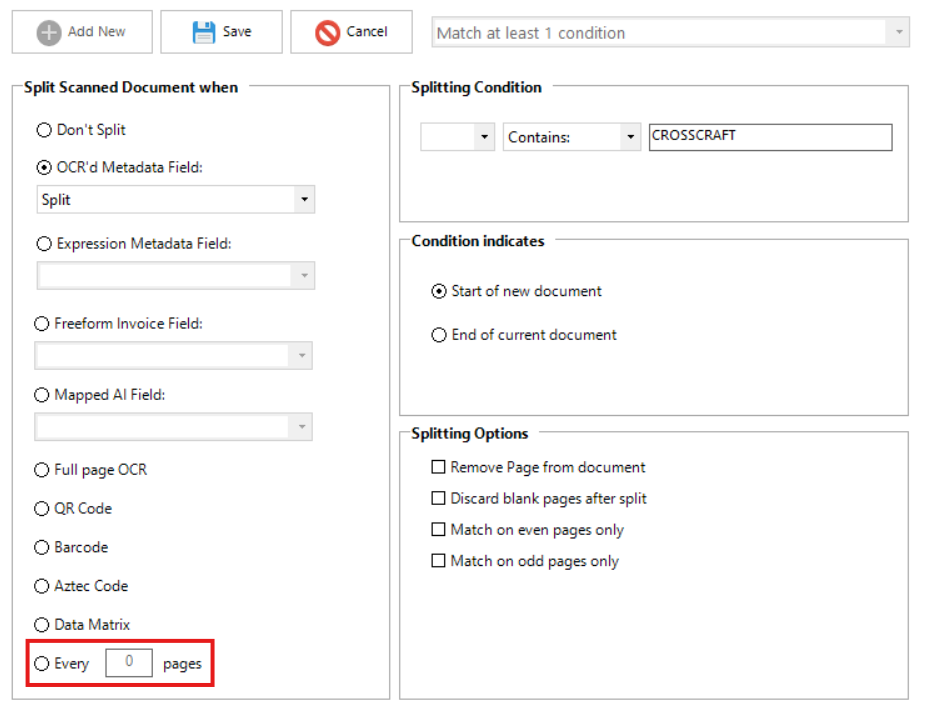Screen dimensions: 925x714
Task: Enable Remove Page from document checkbox
Action: [438, 467]
